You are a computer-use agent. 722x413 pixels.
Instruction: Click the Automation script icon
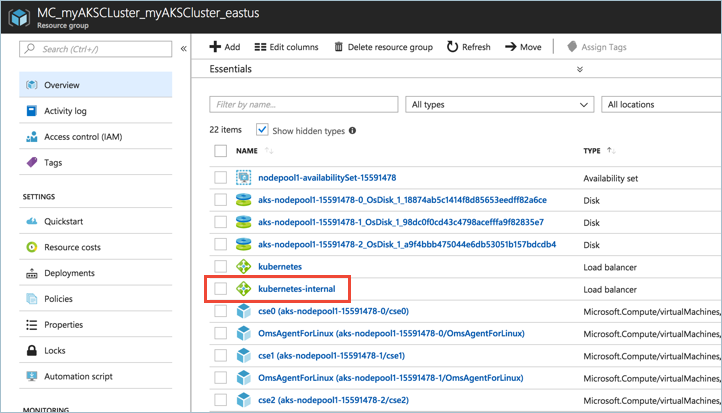(32, 376)
